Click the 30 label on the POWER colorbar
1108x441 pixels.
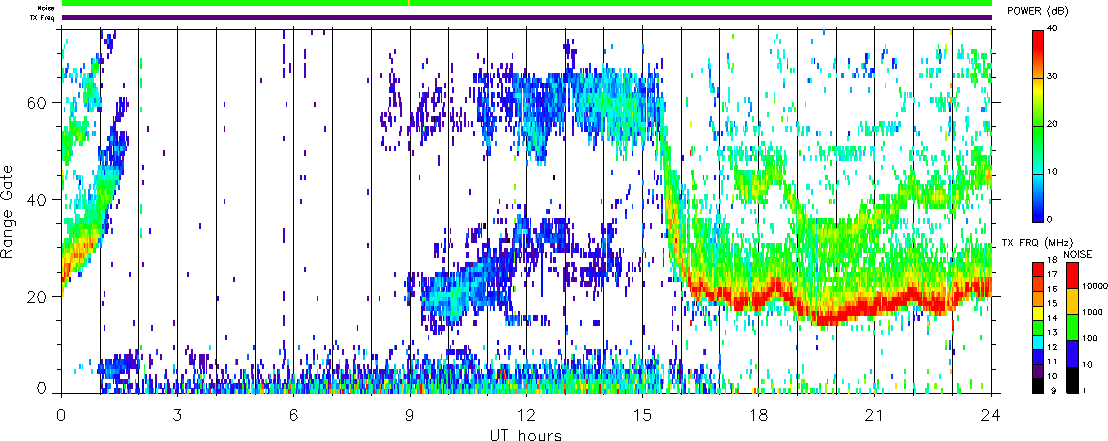[x=1052, y=76]
